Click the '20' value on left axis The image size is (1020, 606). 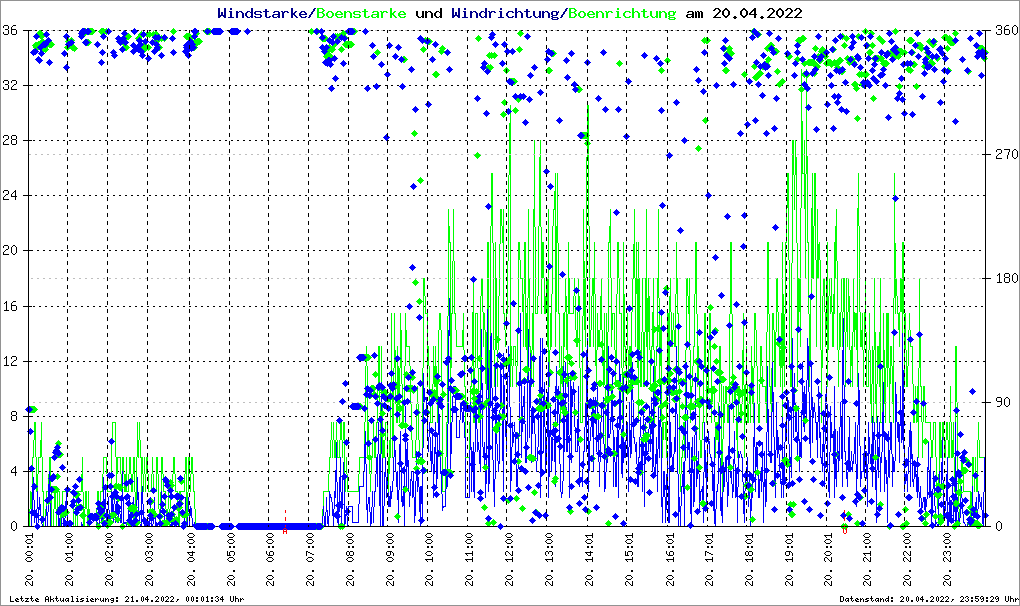pyautogui.click(x=11, y=251)
